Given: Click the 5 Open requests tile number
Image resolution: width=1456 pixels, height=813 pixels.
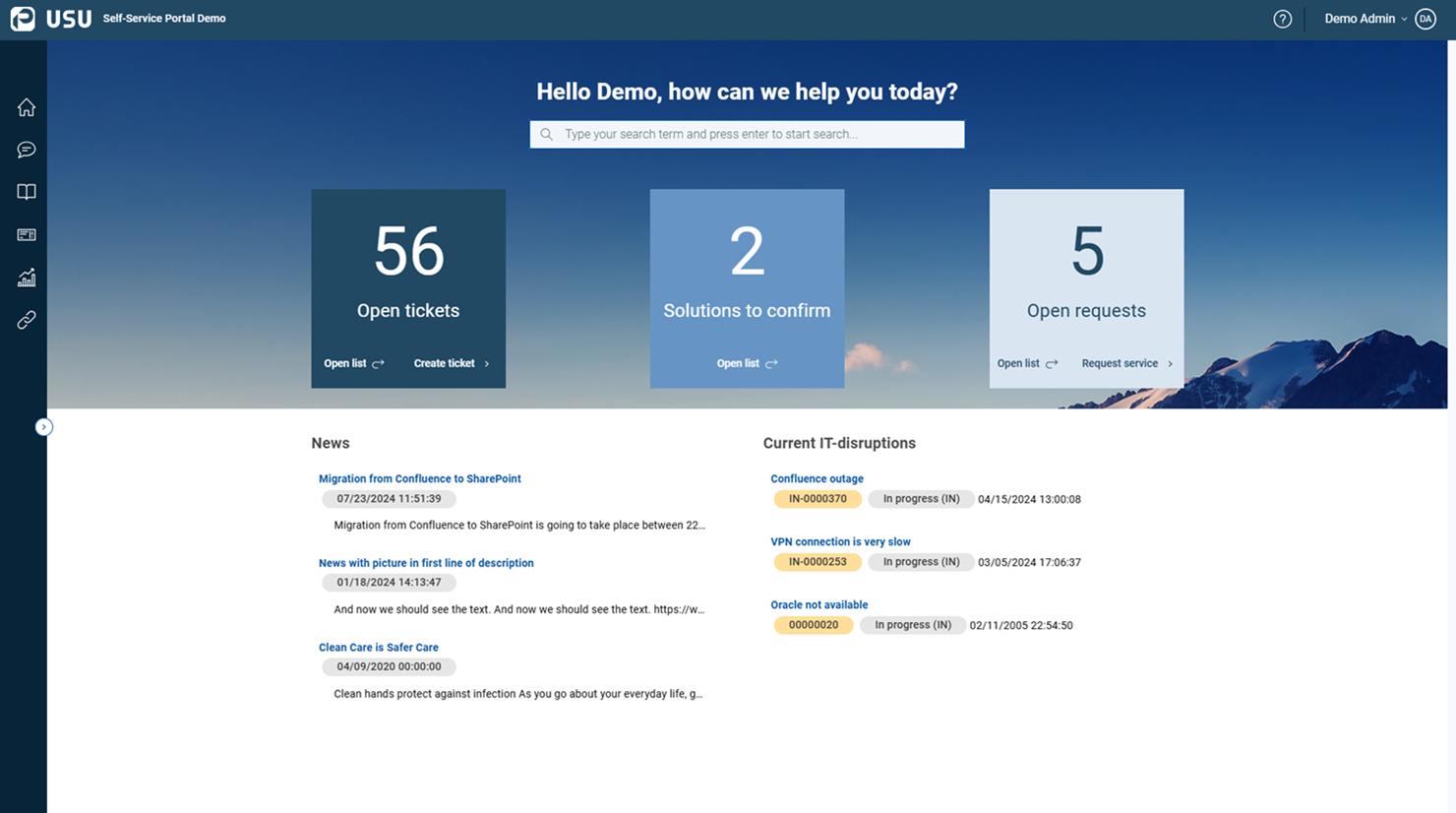Looking at the screenshot, I should coord(1087,252).
